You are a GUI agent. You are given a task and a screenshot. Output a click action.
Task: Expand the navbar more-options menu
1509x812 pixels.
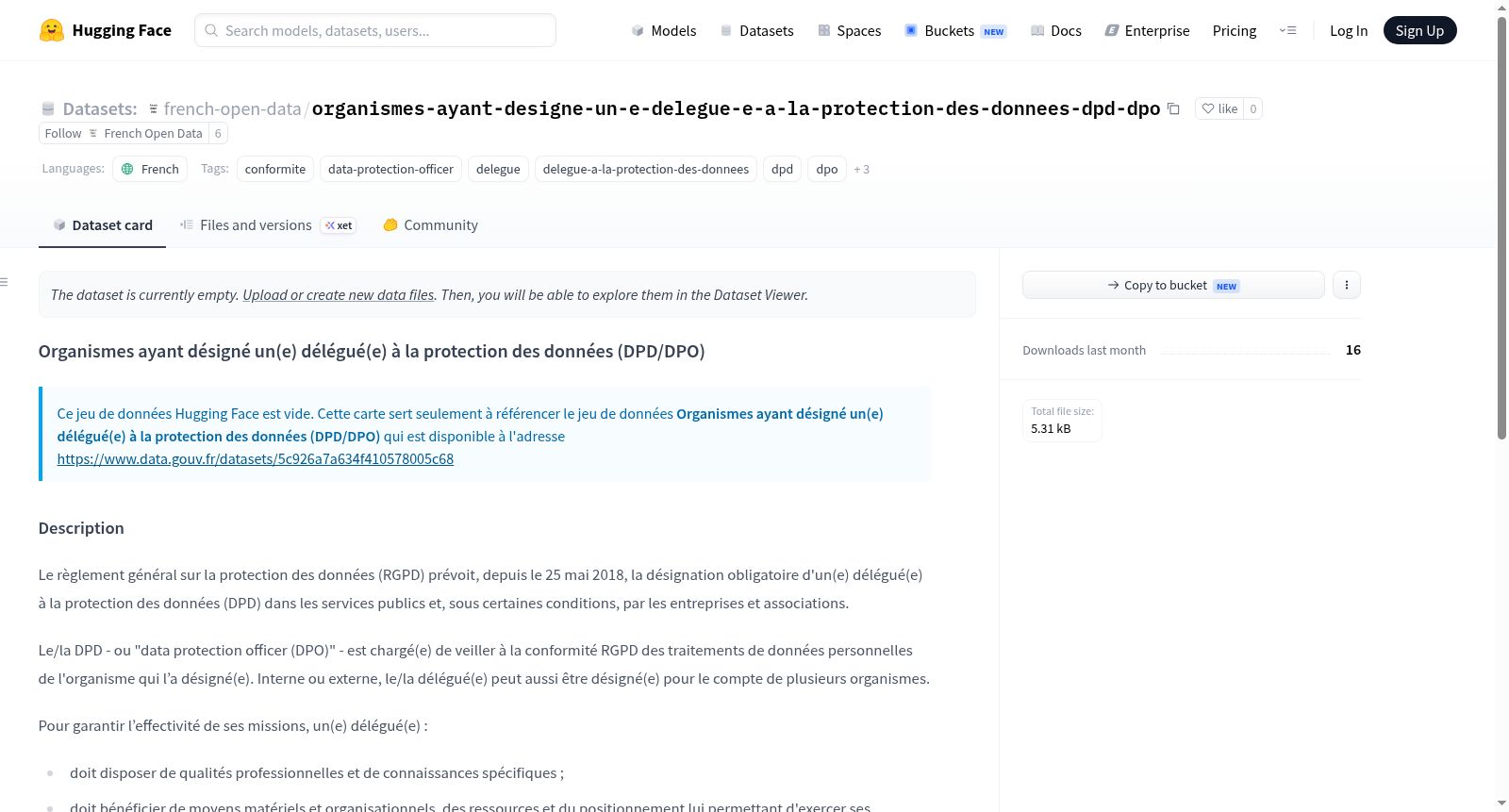click(1287, 31)
